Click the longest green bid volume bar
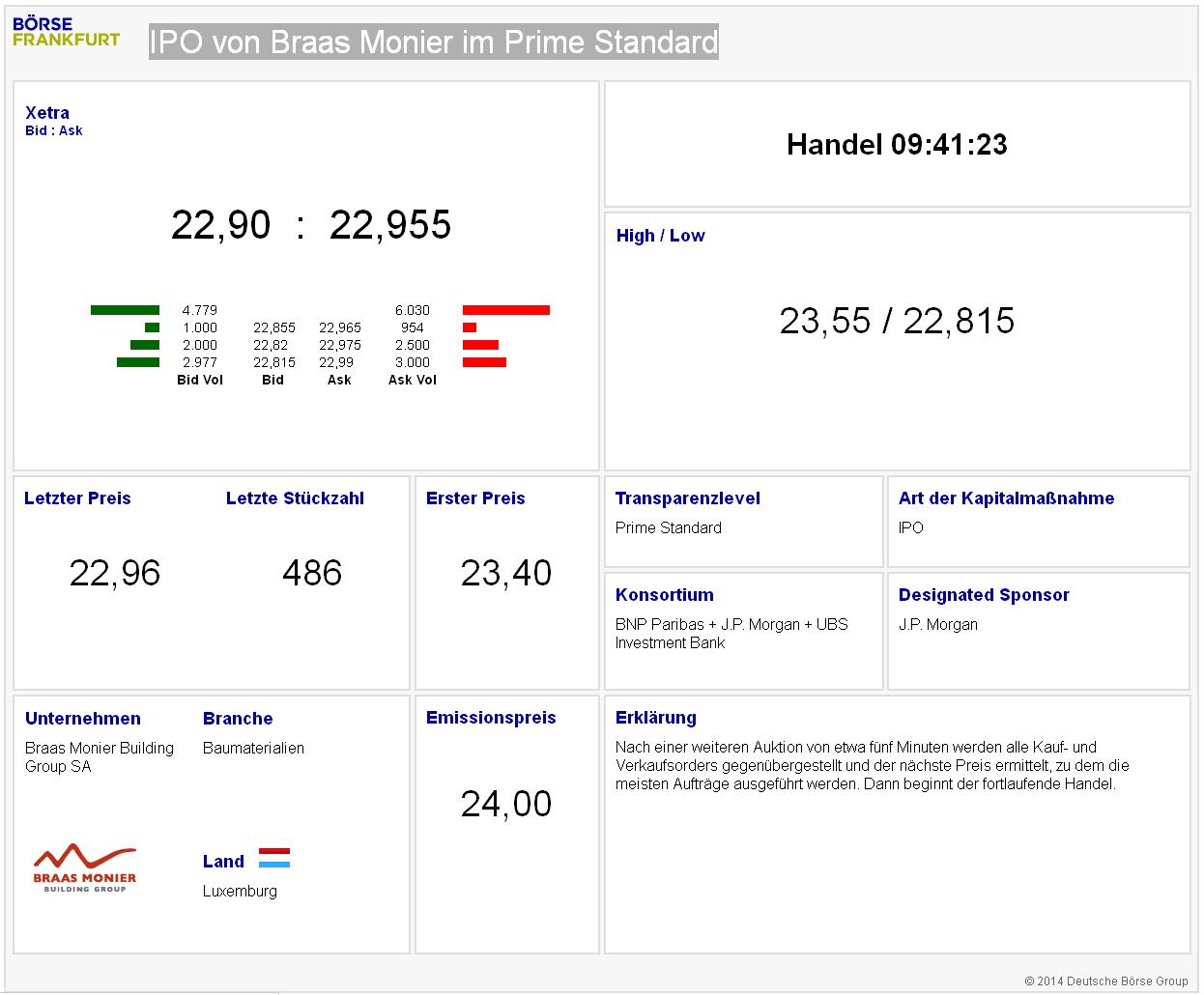 click(x=125, y=310)
